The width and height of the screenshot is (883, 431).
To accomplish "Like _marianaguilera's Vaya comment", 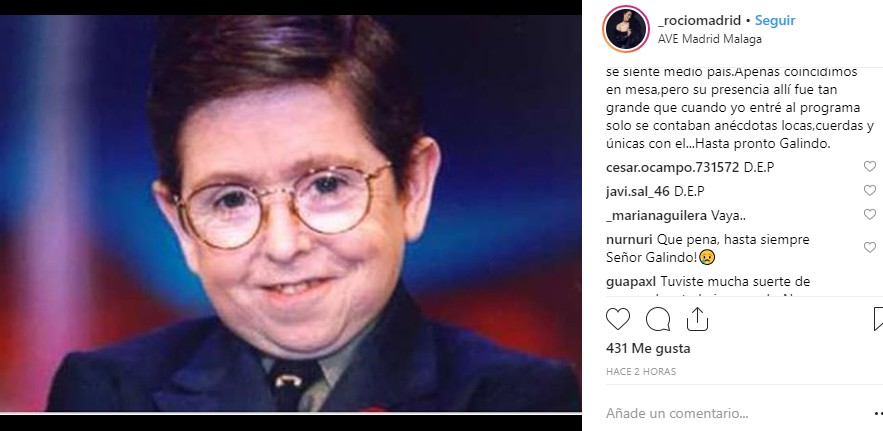I will pos(869,215).
